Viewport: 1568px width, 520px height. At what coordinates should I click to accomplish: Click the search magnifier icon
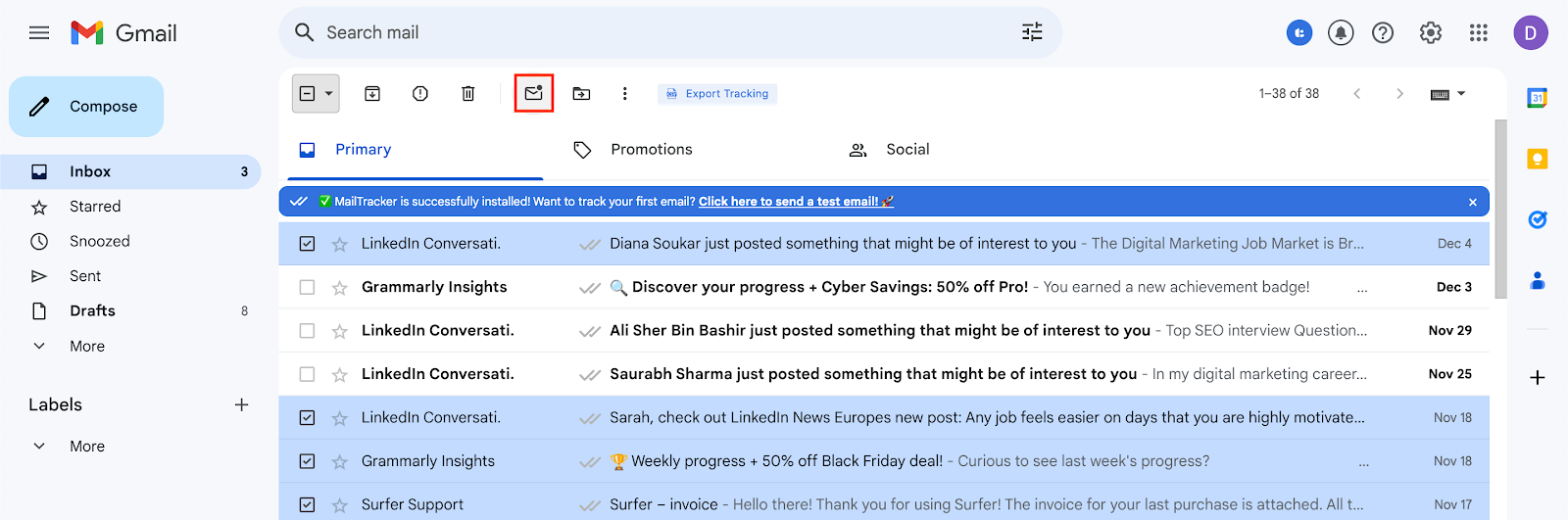[x=305, y=32]
